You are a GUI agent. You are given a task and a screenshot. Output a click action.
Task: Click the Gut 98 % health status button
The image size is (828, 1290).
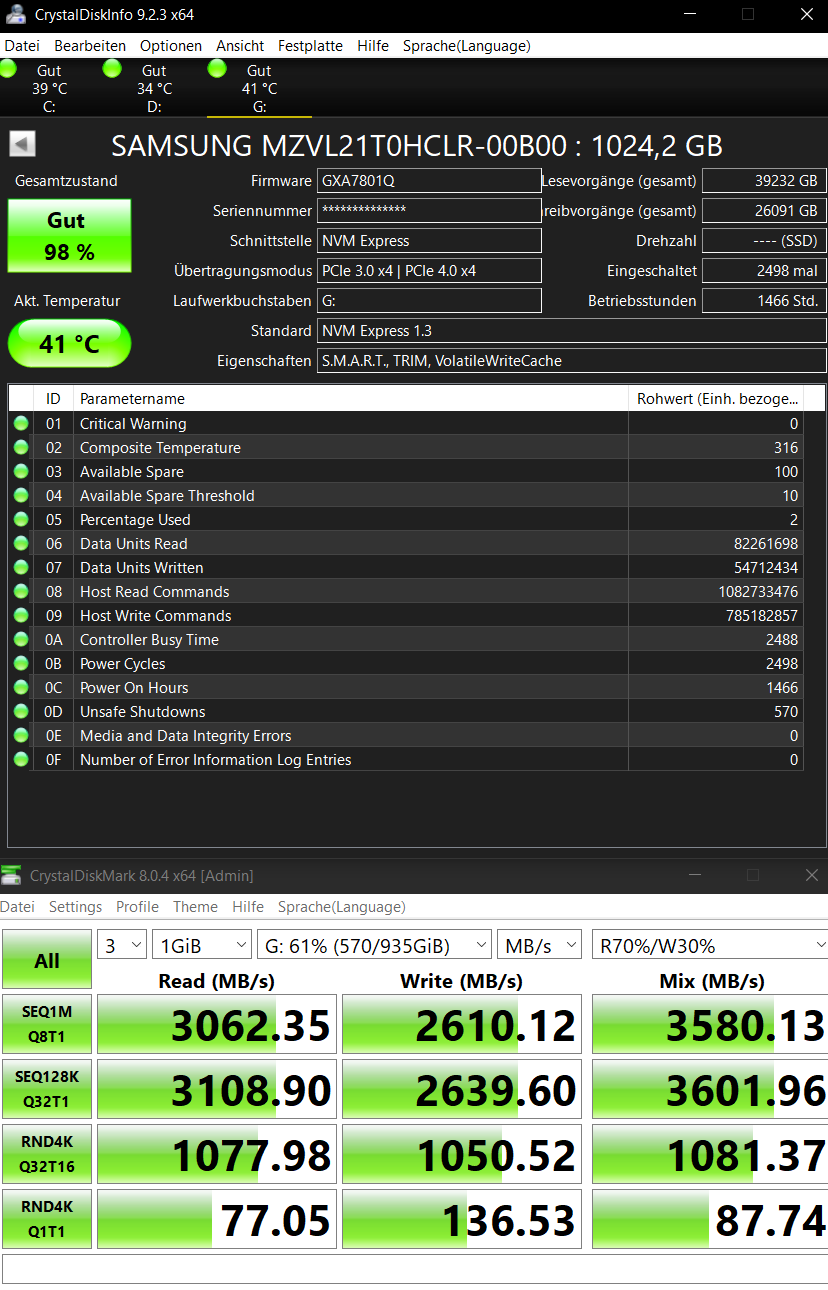pyautogui.click(x=69, y=236)
